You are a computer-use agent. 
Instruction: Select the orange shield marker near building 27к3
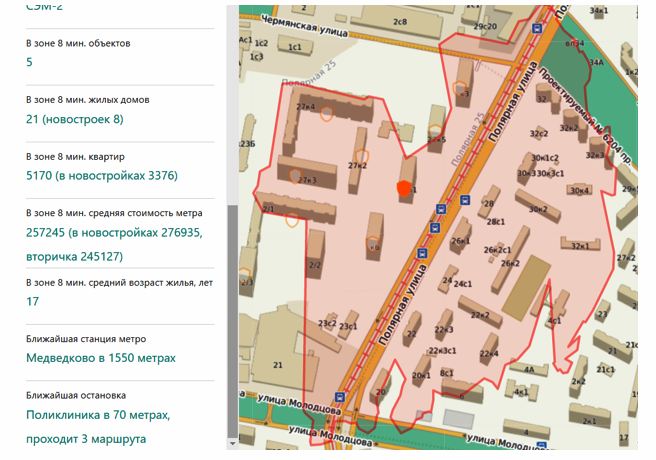(x=293, y=176)
